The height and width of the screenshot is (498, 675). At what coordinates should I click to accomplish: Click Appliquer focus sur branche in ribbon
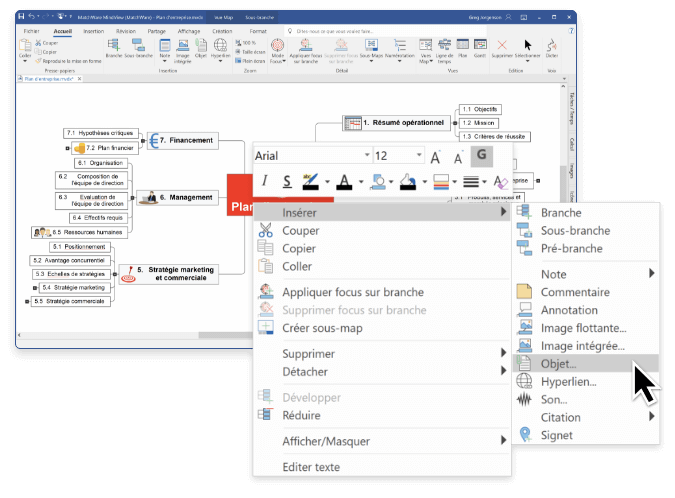[x=306, y=51]
